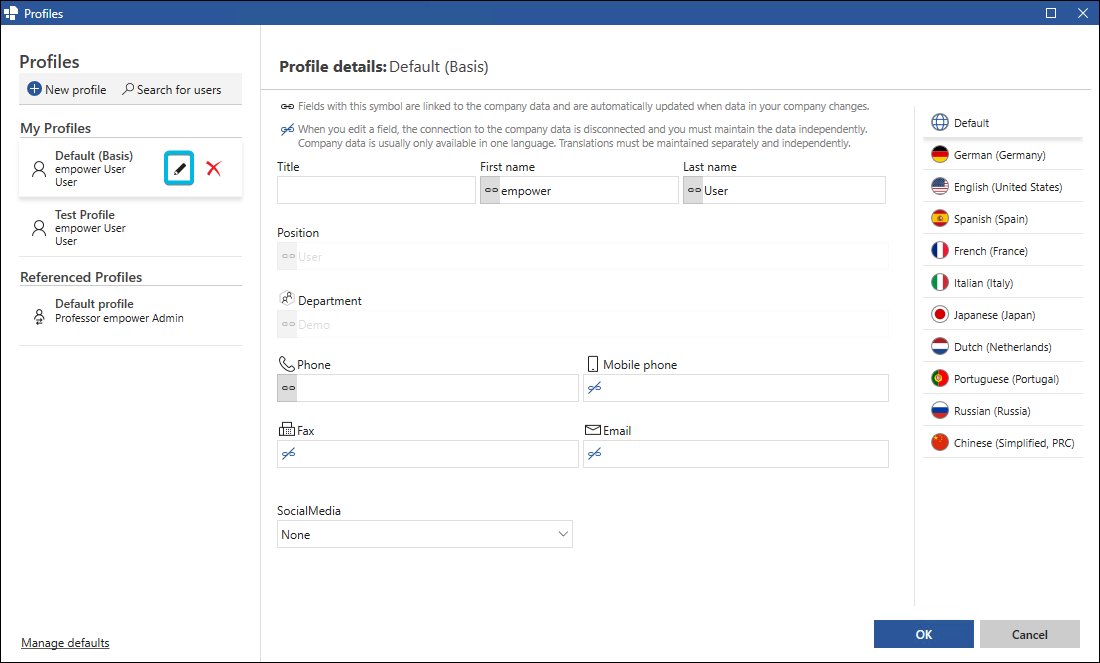This screenshot has height=663, width=1100.
Task: Click the person icon of Test Profile
Action: coord(39,228)
